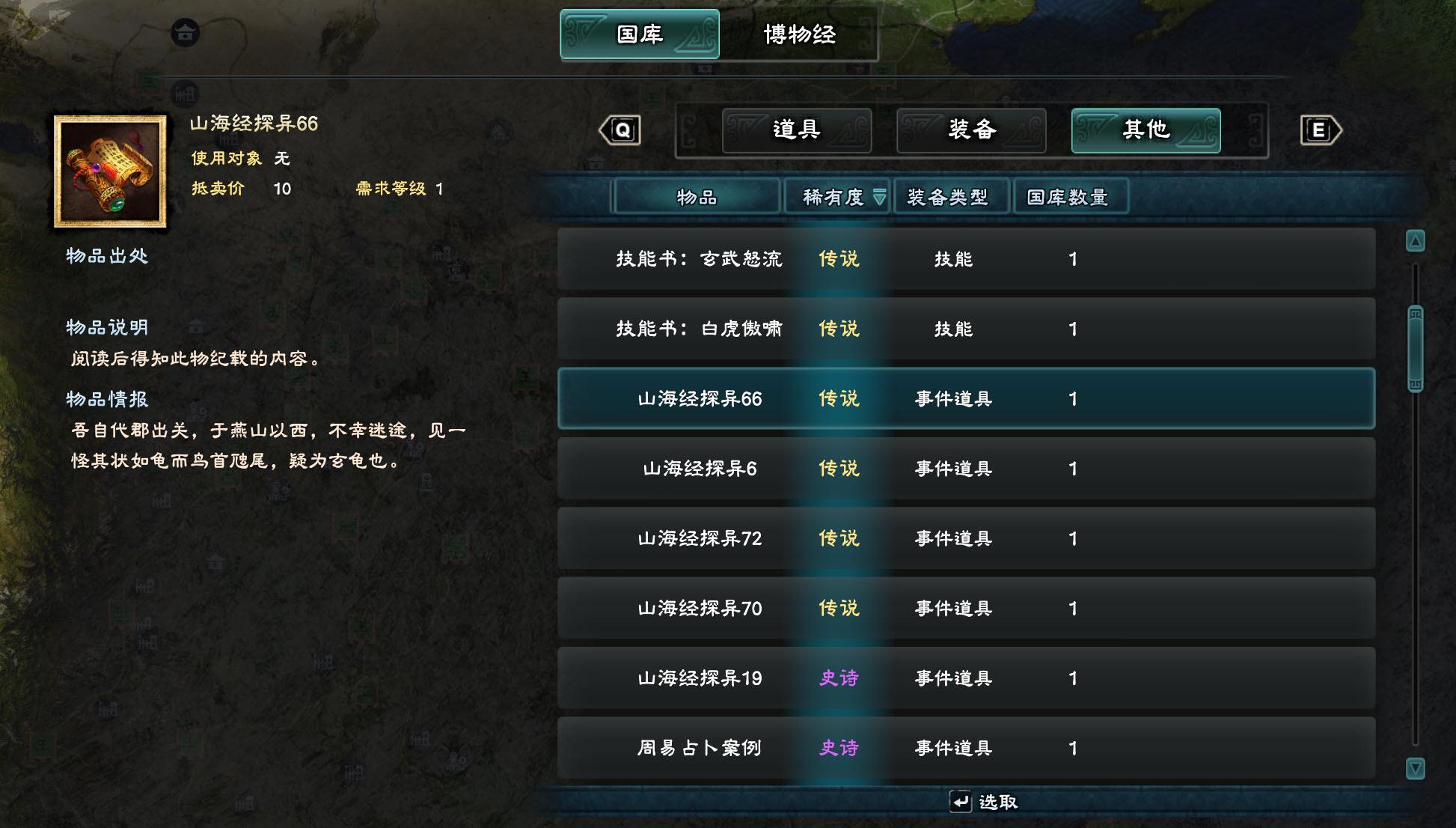The width and height of the screenshot is (1456, 828).
Task: Select the 装备 category tab
Action: (x=971, y=130)
